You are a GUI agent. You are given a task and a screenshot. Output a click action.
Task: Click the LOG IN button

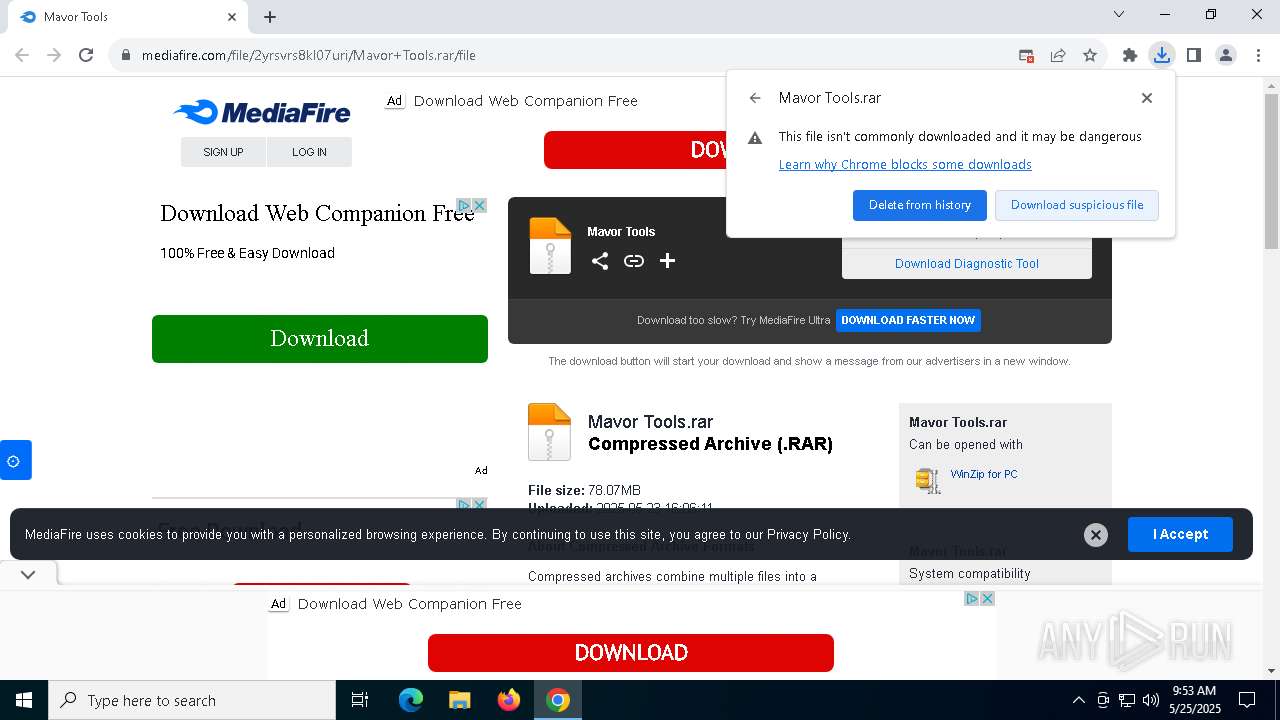pos(309,152)
